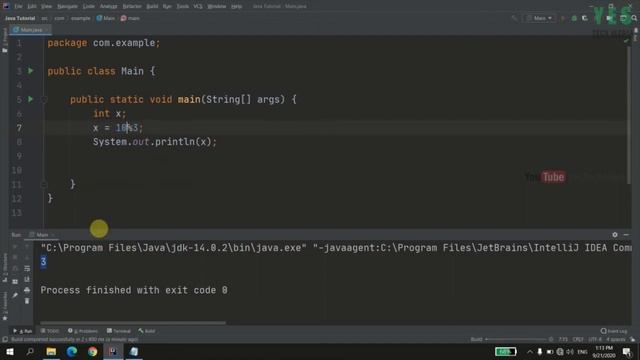Collapse the main method fold marker

(x=44, y=99)
